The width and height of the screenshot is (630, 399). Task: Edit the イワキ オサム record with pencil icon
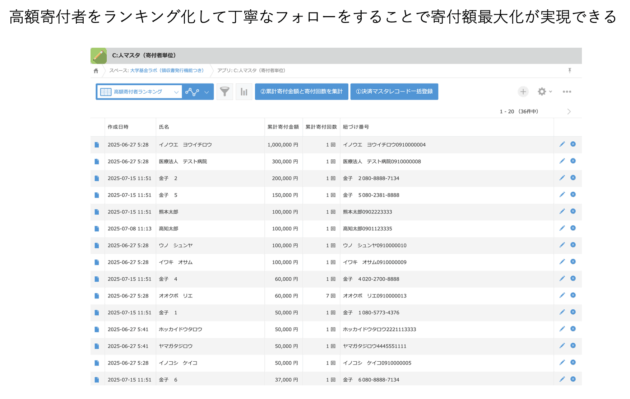coord(562,262)
